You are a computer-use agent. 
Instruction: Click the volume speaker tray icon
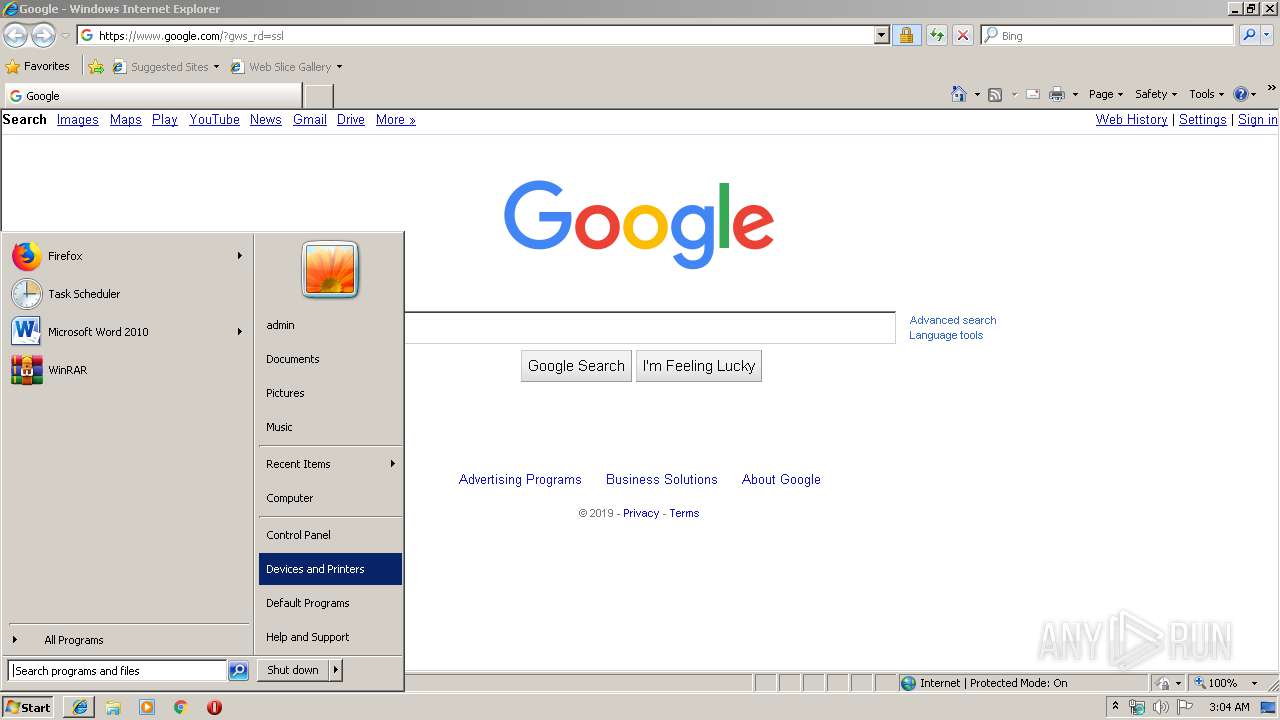pyautogui.click(x=1161, y=707)
